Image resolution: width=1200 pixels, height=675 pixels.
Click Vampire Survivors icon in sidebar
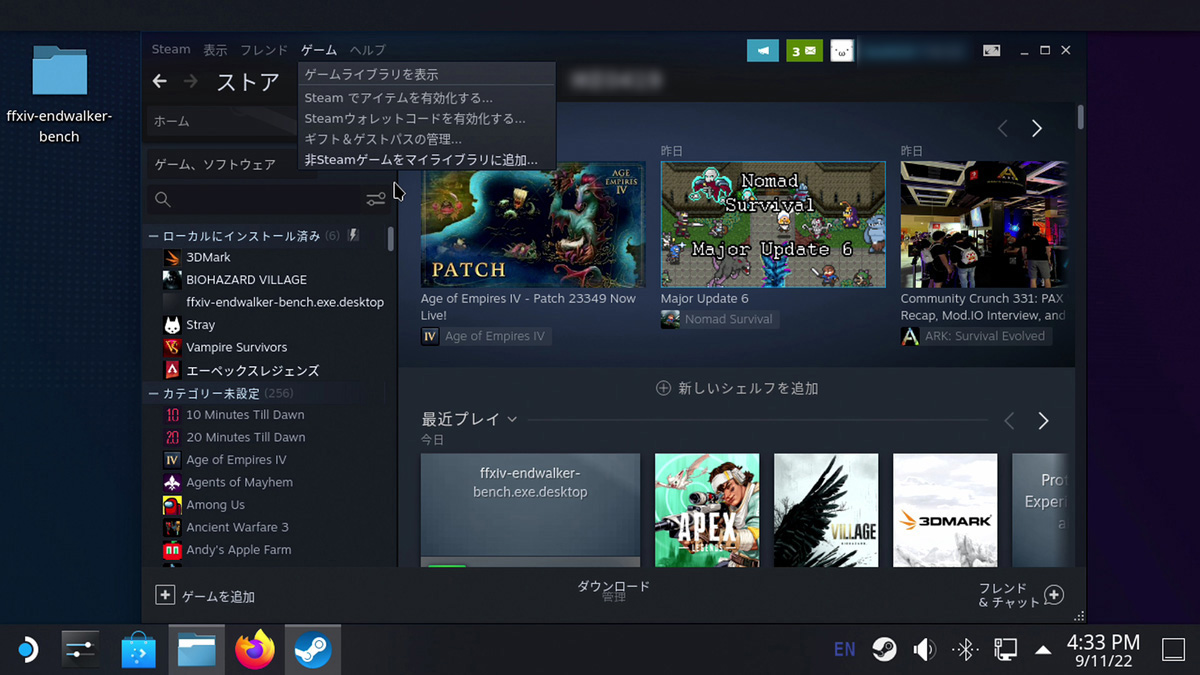[172, 347]
